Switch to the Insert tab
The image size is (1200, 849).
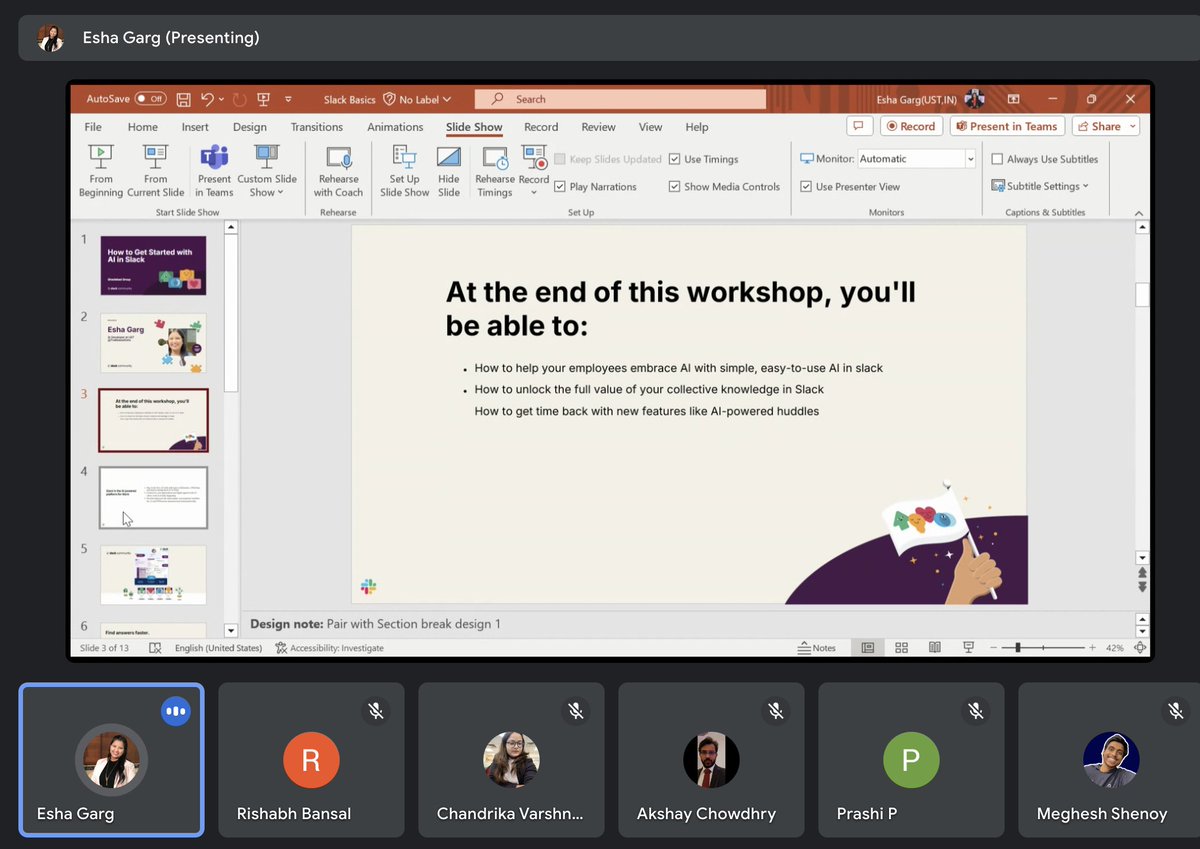(x=195, y=127)
